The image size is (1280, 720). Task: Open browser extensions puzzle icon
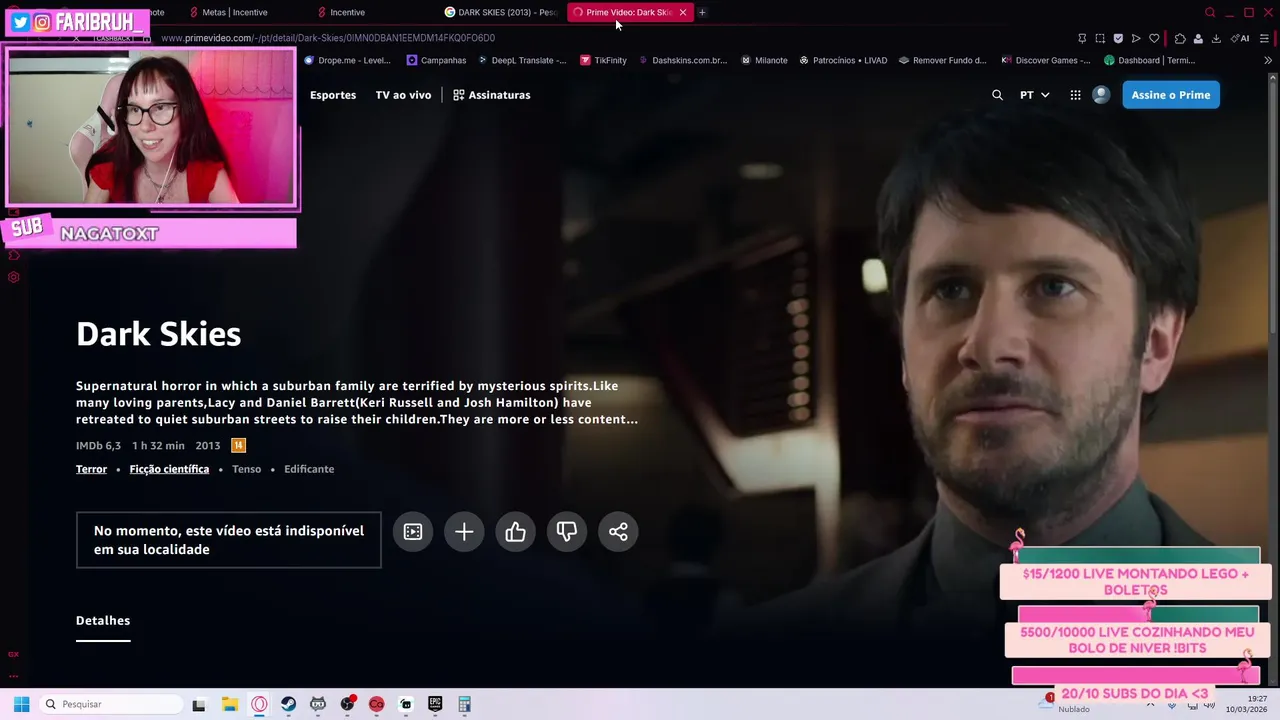coord(1180,38)
